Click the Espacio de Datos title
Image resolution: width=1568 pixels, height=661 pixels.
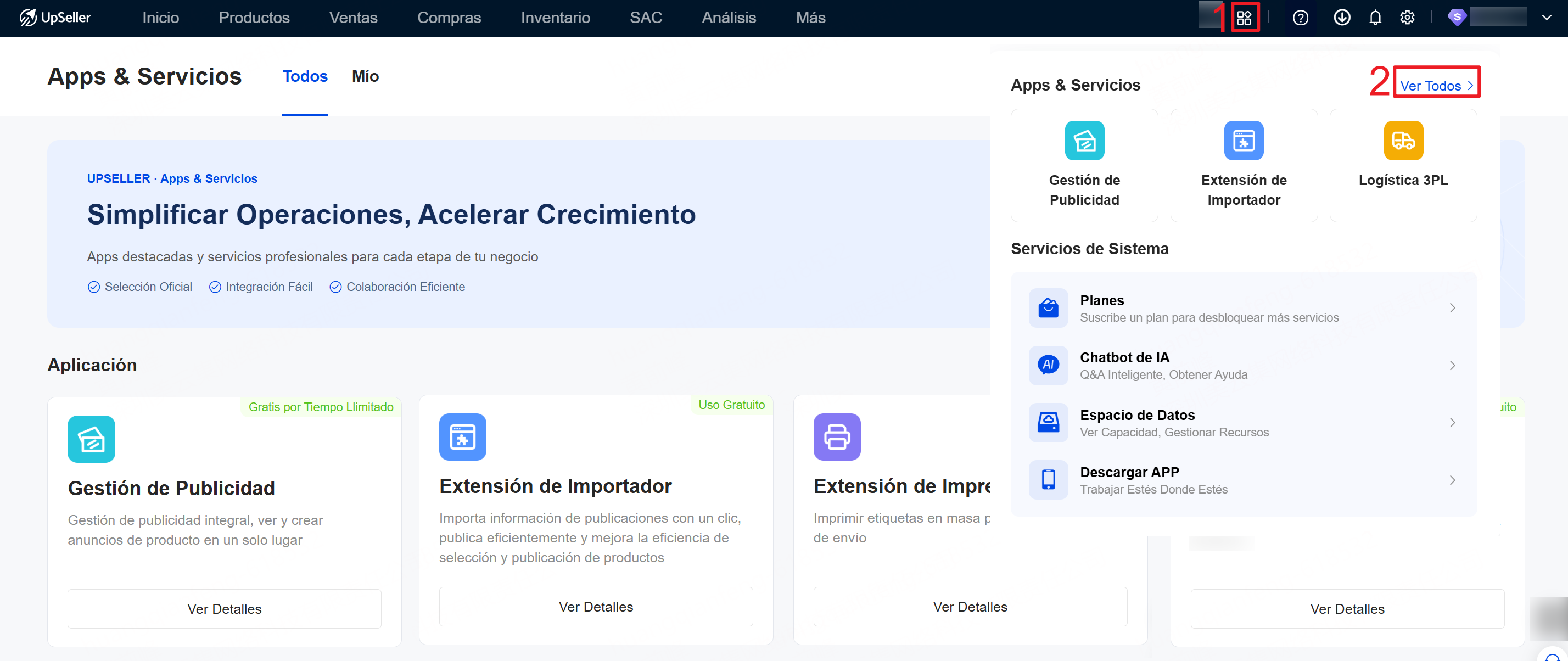tap(1137, 415)
